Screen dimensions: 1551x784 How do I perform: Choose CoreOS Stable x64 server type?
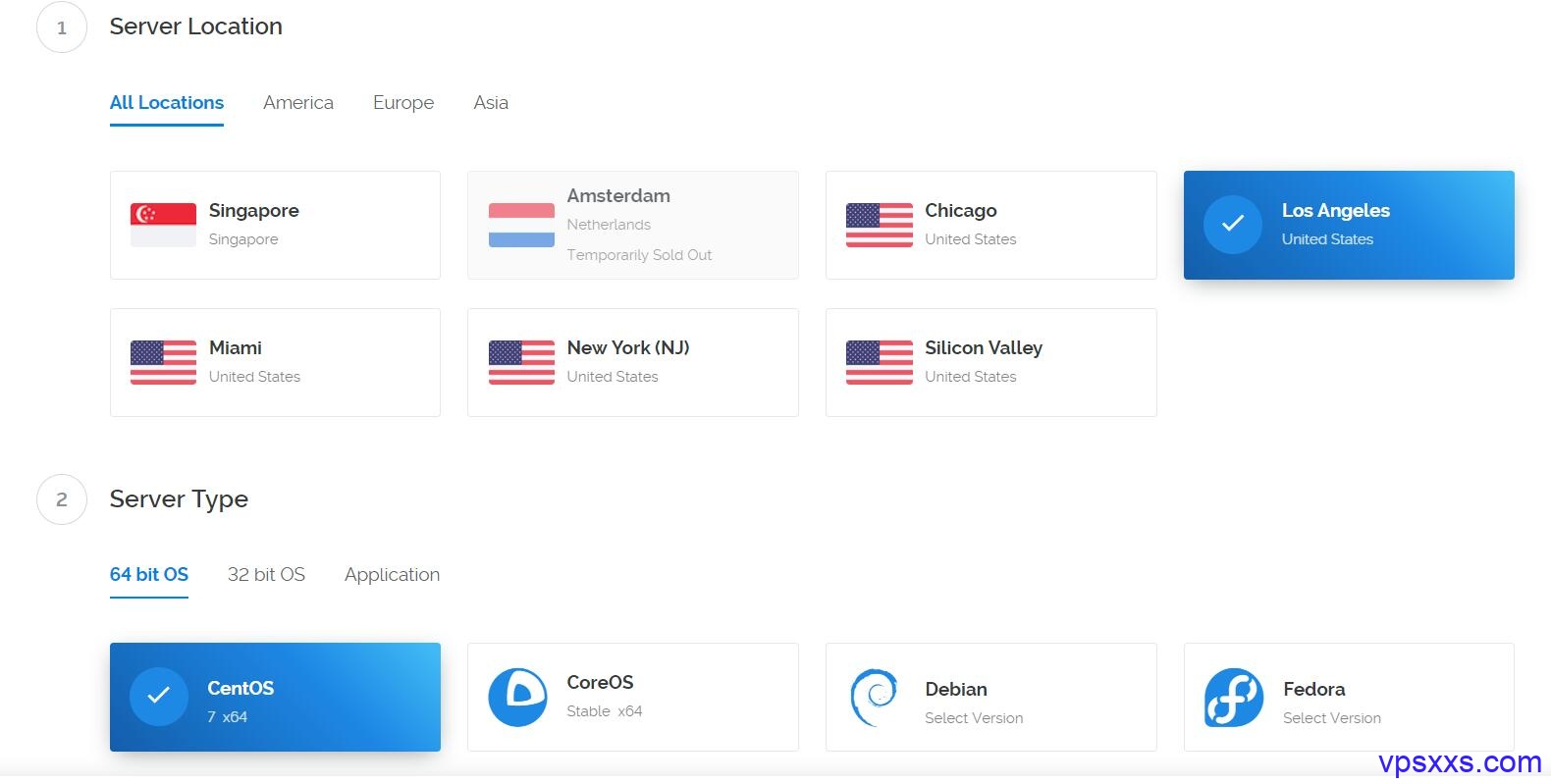633,697
